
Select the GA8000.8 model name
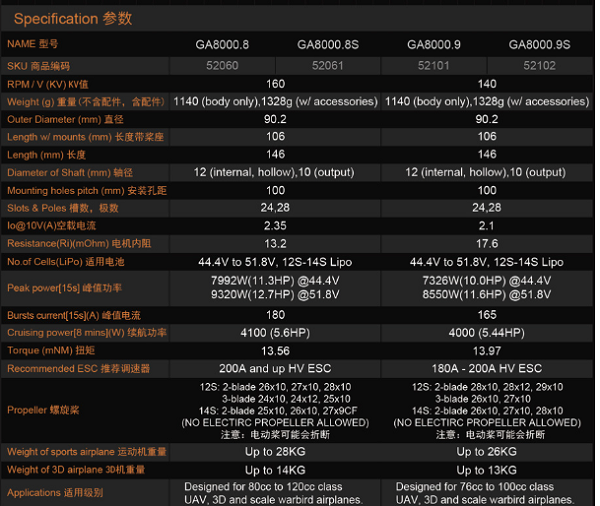pyautogui.click(x=222, y=45)
